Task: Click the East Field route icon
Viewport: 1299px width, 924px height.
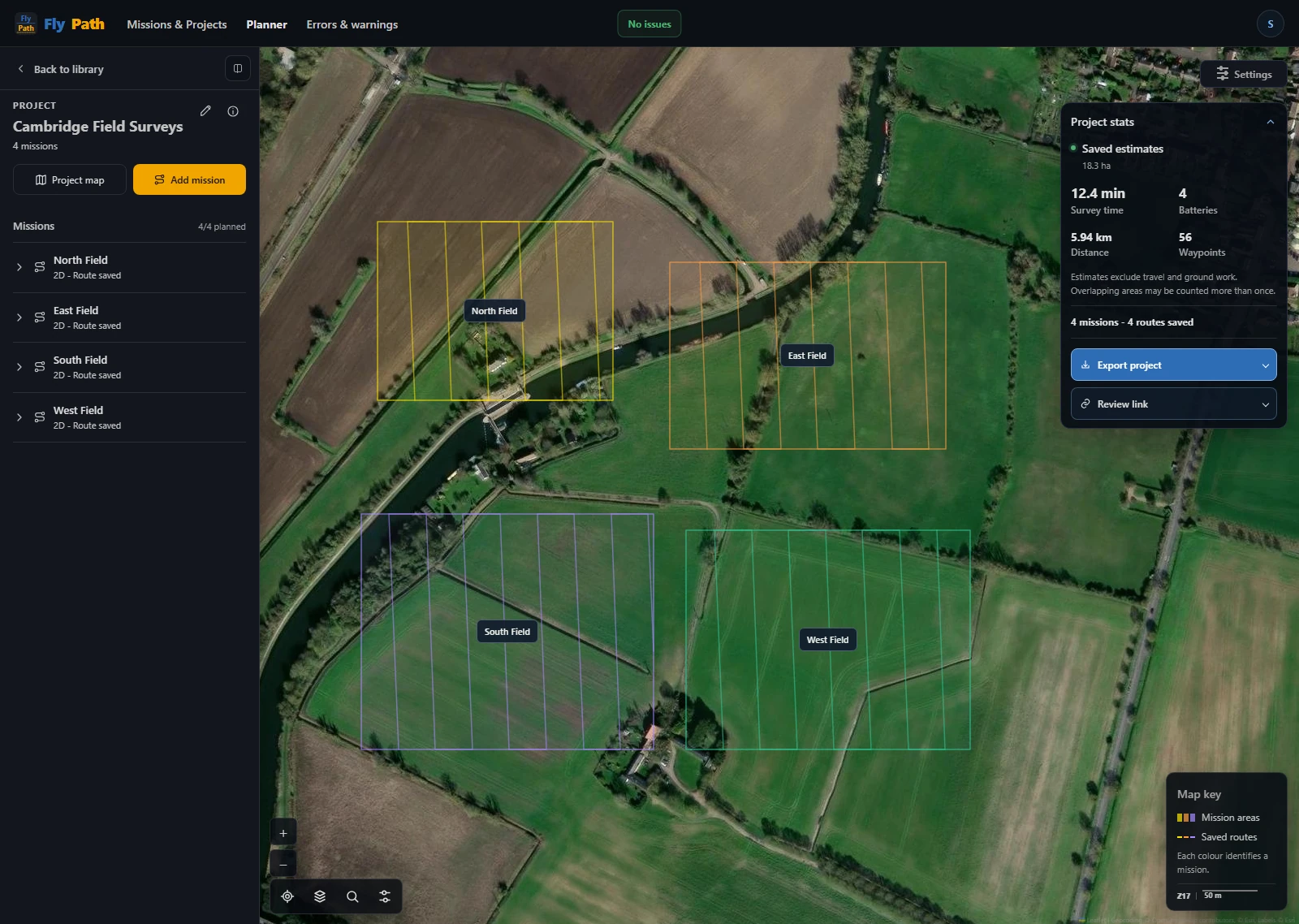Action: click(x=40, y=317)
